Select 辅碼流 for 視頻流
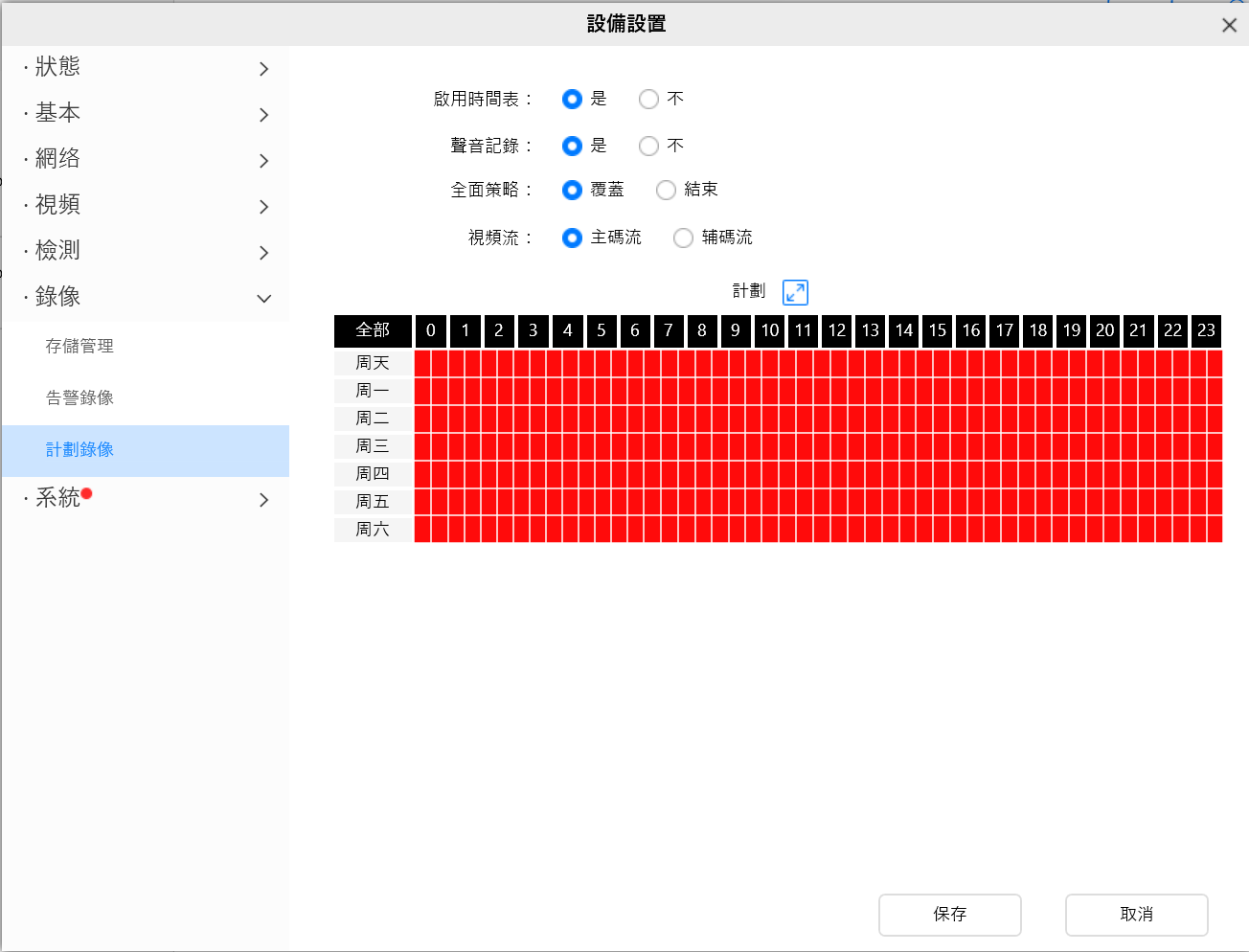 tap(683, 238)
